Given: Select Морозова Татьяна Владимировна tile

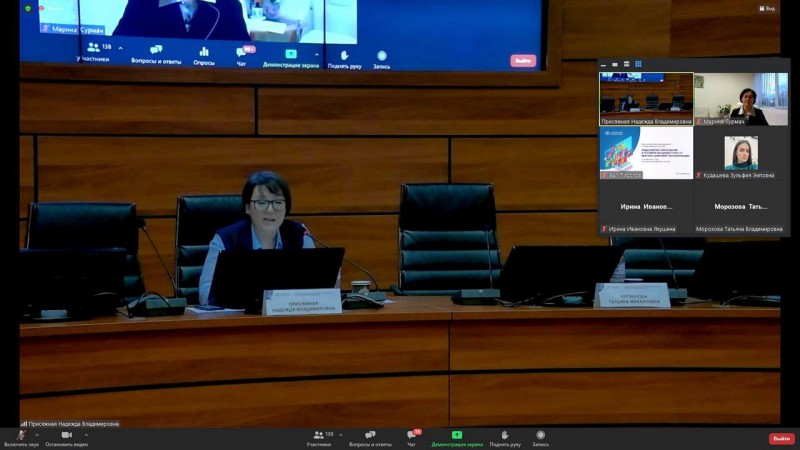Looking at the screenshot, I should tap(741, 207).
